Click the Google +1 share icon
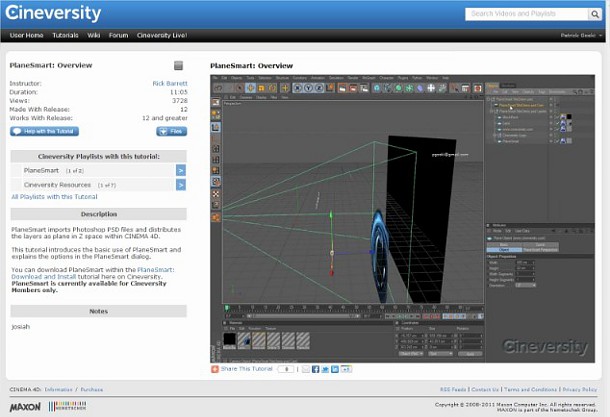The width and height of the screenshot is (610, 417). pos(346,369)
